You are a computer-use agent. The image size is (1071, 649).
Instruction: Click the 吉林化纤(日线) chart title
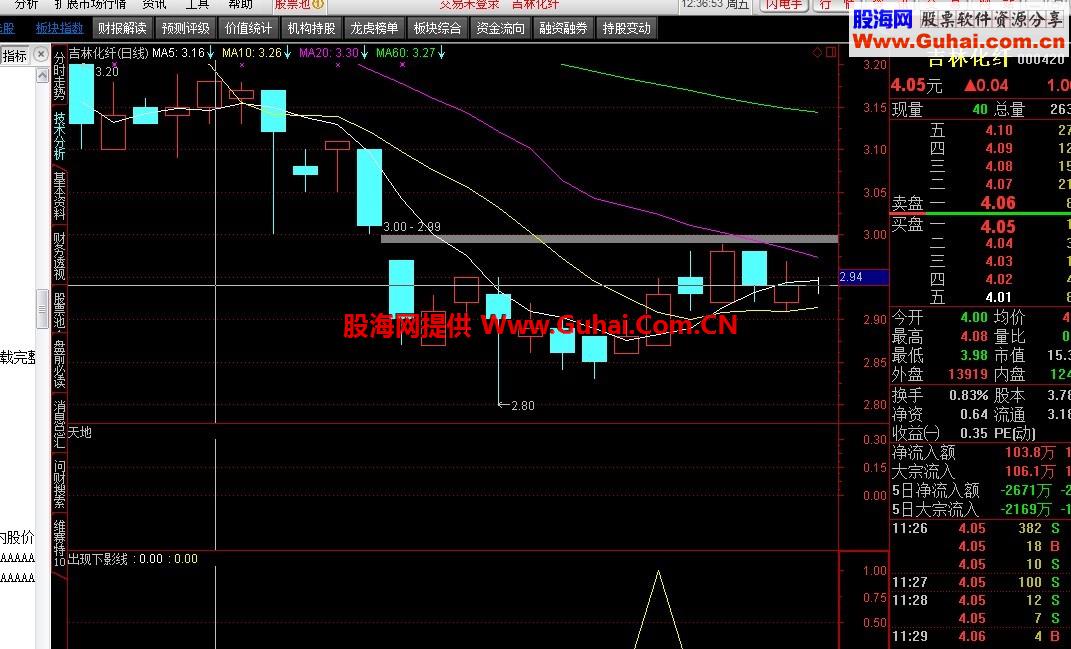(109, 53)
